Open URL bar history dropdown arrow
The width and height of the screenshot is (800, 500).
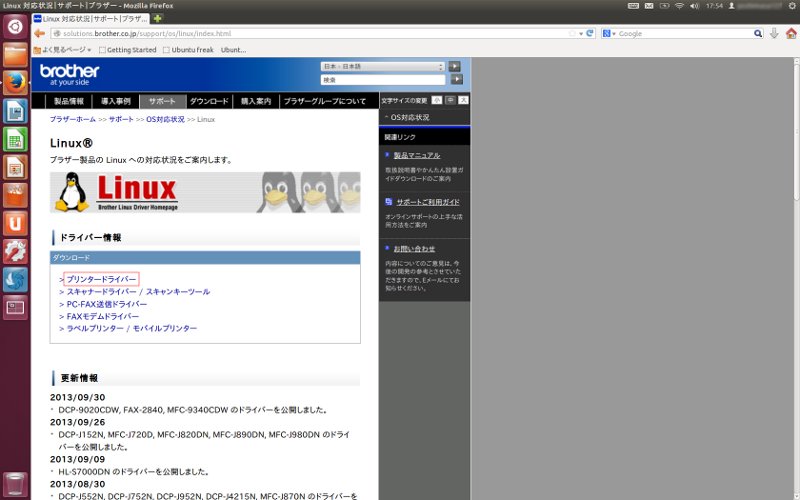[x=581, y=34]
